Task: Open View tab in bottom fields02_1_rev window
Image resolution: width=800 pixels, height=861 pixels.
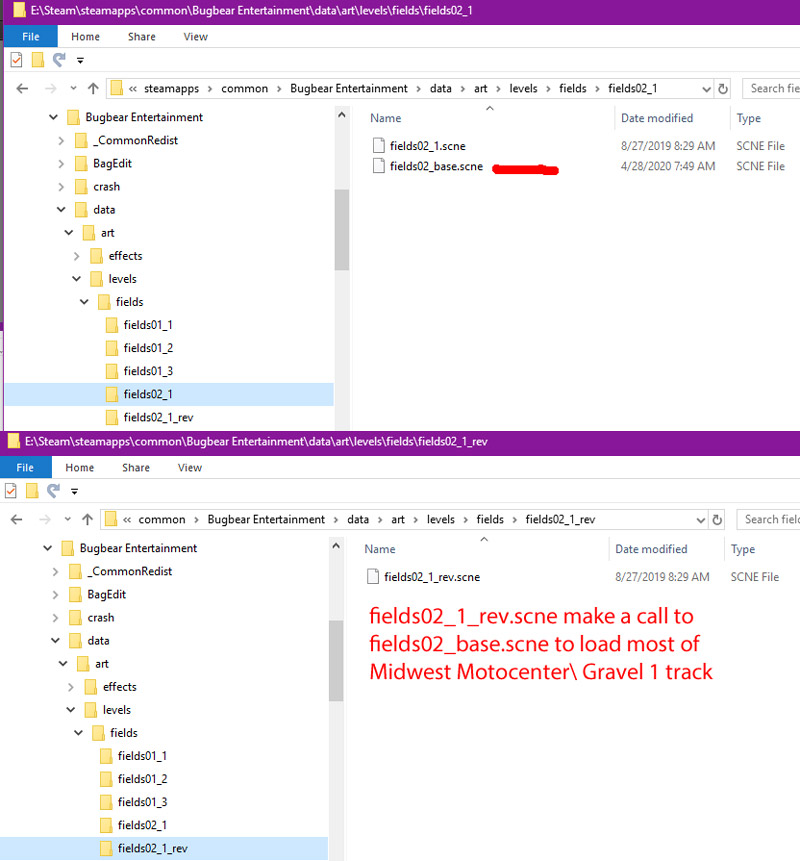Action: (x=189, y=468)
